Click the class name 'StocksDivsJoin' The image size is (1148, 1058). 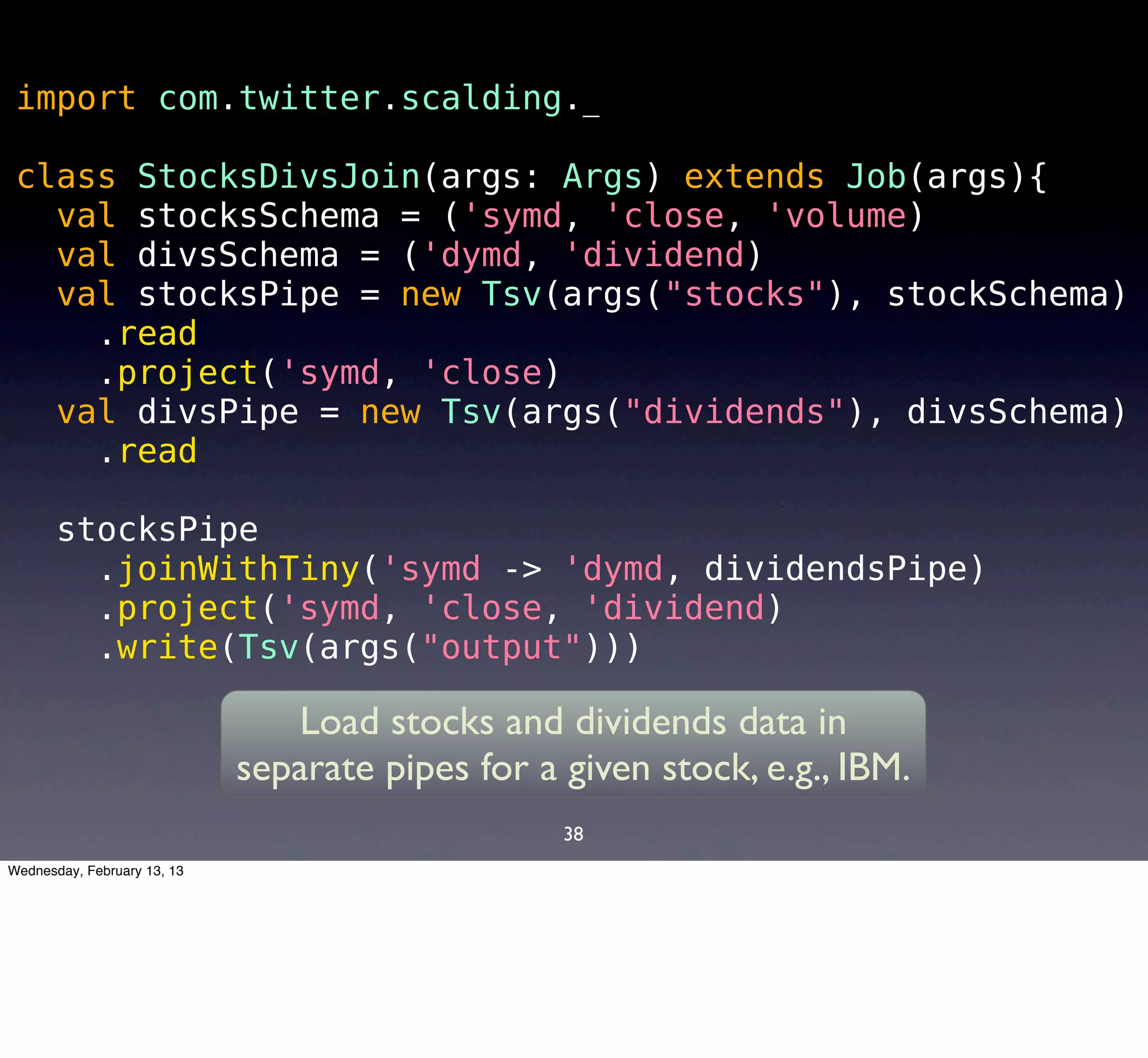[279, 177]
